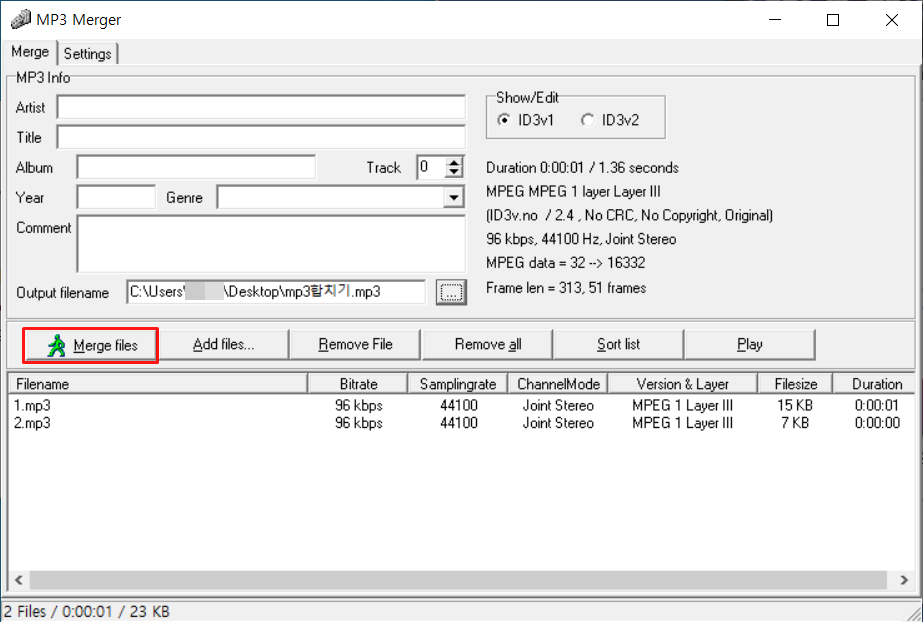923x622 pixels.
Task: Click the file list horizontal scrollbar track
Action: (x=458, y=580)
